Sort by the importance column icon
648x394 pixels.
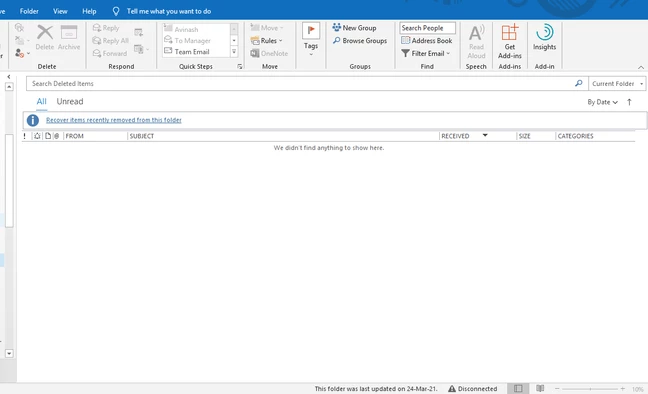click(x=25, y=136)
